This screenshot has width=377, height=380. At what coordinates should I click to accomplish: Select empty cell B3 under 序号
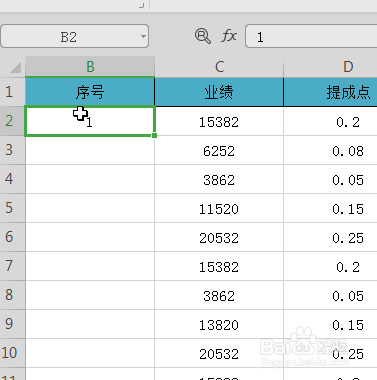[90, 150]
